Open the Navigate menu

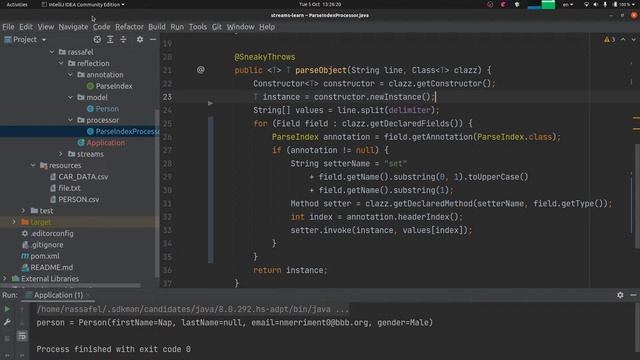[x=73, y=27]
